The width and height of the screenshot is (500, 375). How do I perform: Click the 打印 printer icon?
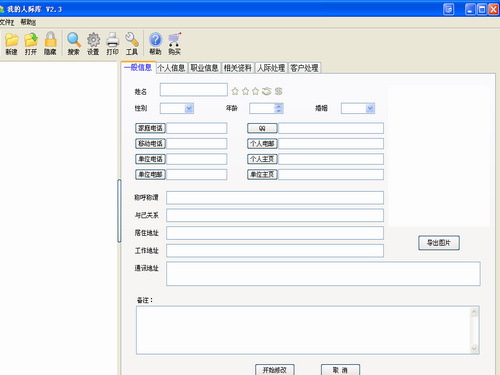tap(113, 40)
